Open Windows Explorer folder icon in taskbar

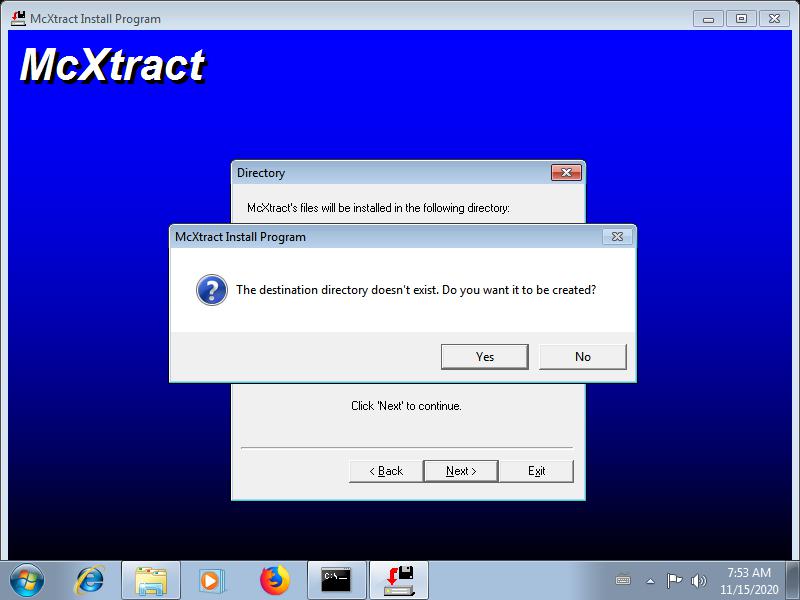pyautogui.click(x=151, y=581)
